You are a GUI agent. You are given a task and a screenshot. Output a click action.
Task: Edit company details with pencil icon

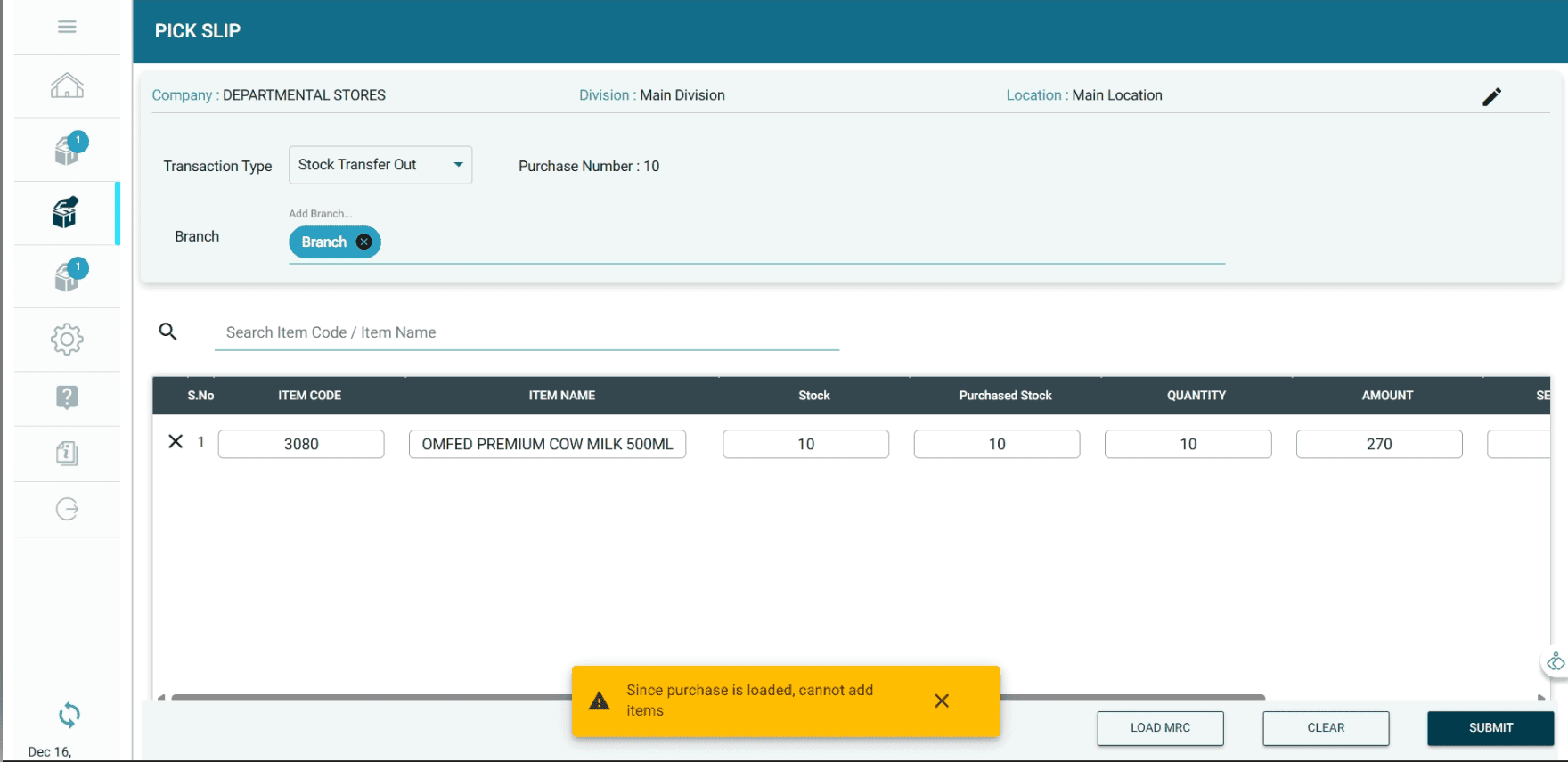(x=1491, y=96)
